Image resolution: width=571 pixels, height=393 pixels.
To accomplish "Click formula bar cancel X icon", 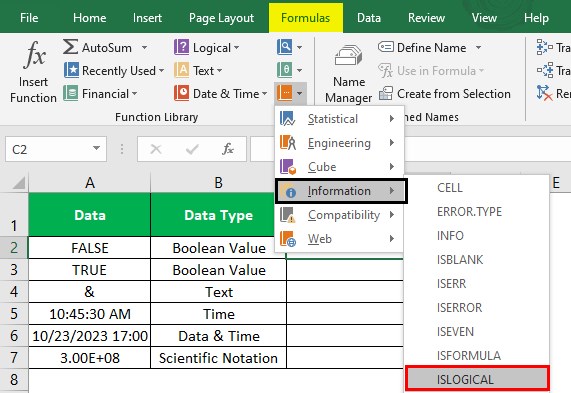I will pyautogui.click(x=156, y=149).
